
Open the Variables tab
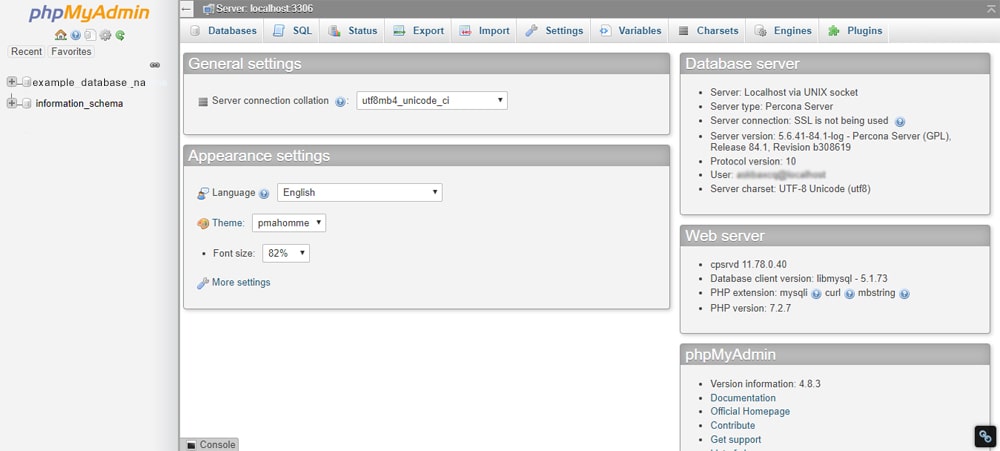630,31
